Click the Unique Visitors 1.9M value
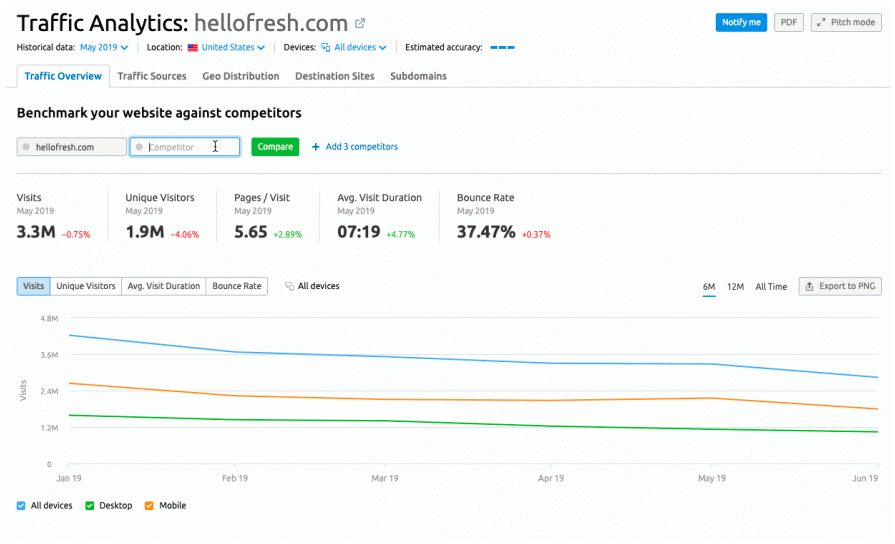 [145, 232]
